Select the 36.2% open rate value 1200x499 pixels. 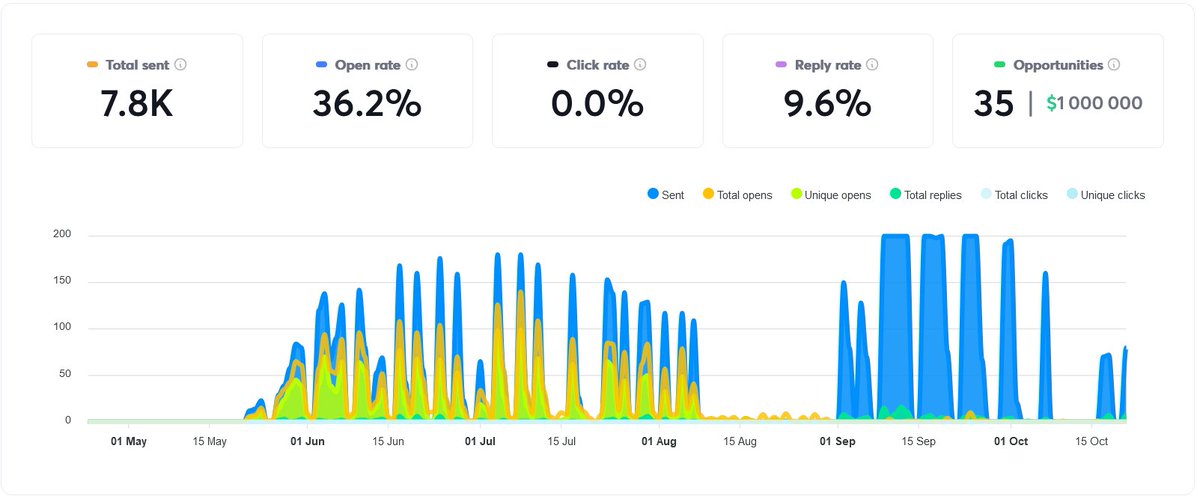coord(367,104)
